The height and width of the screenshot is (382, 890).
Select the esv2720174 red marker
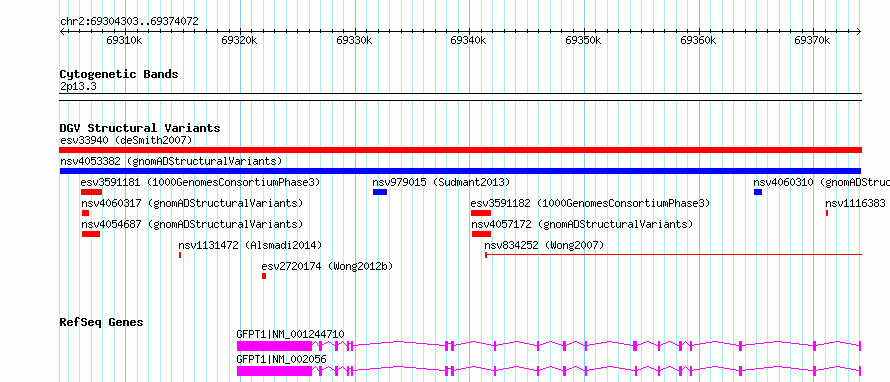tap(264, 276)
